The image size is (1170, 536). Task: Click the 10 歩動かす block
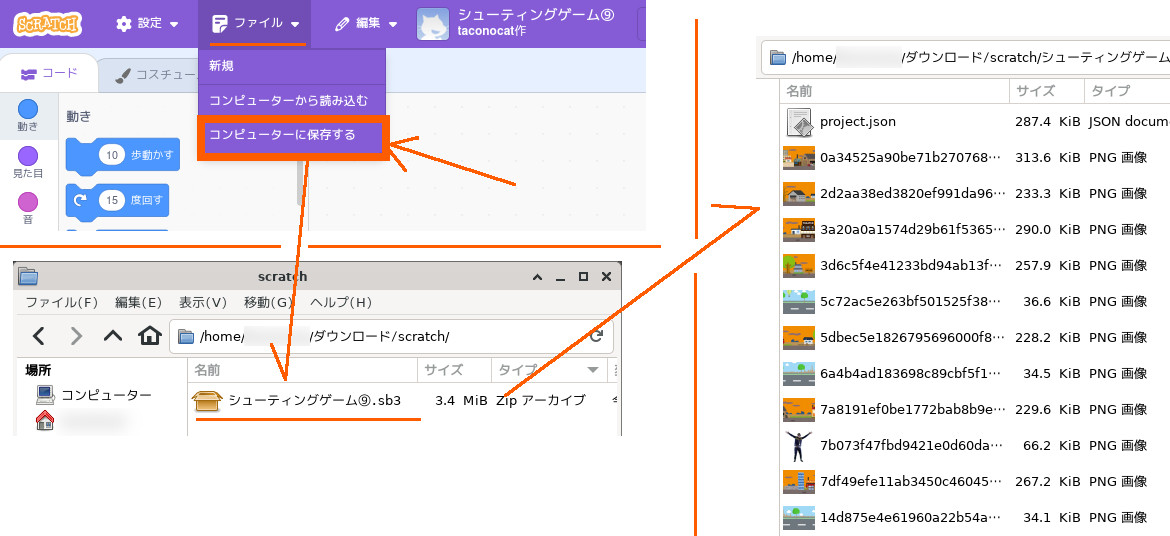[123, 155]
